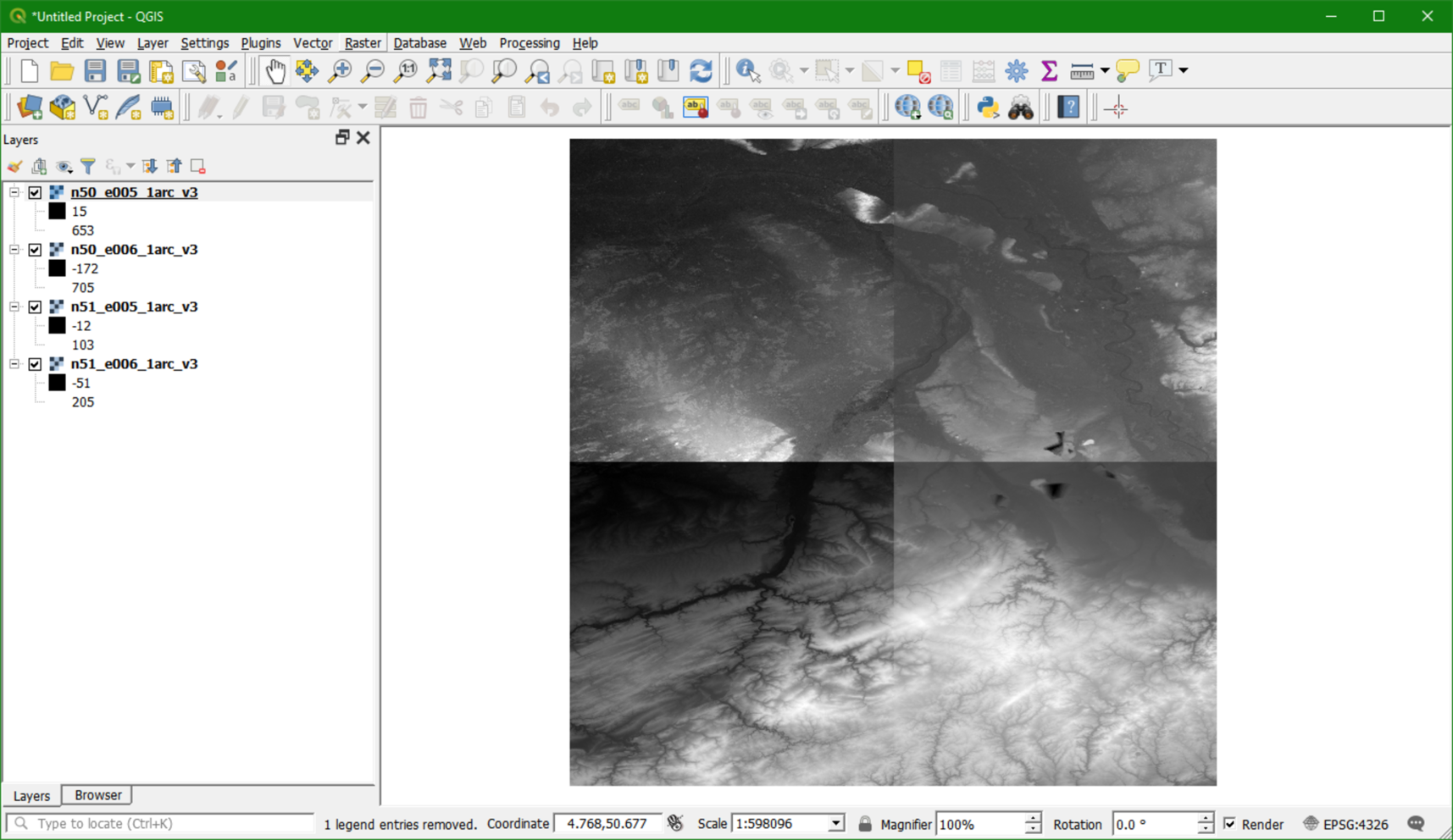The width and height of the screenshot is (1453, 840).
Task: Click the black swatch for value 15
Action: [x=56, y=211]
